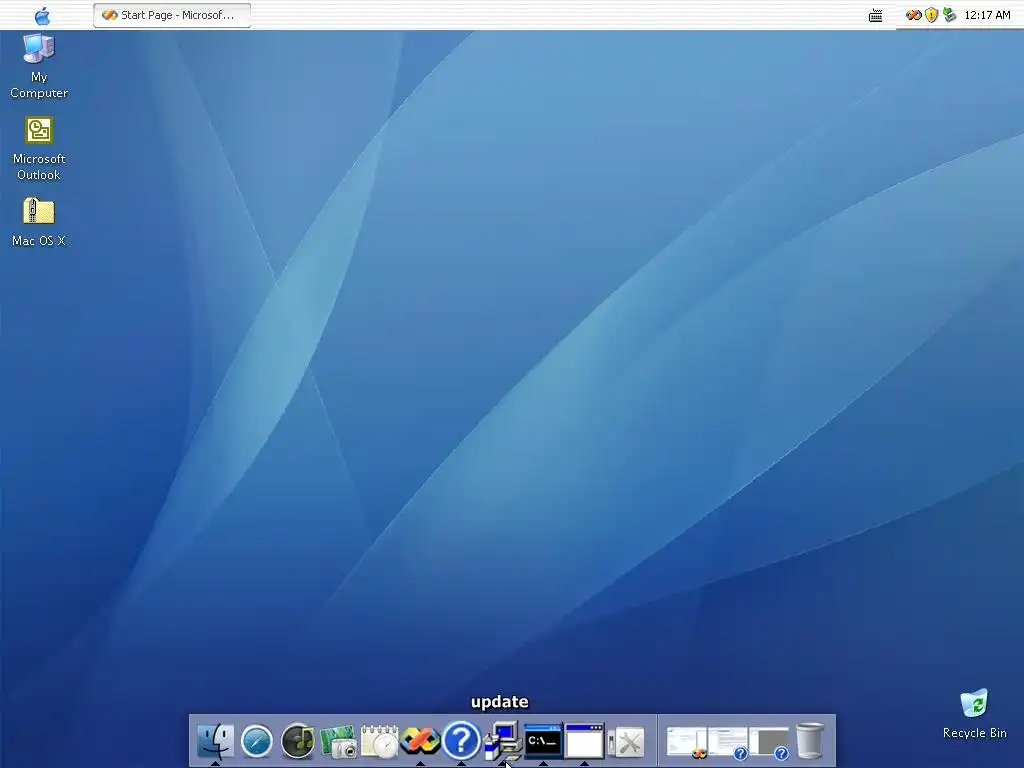This screenshot has width=1024, height=768.
Task: Open the iTunes music note dock icon
Action: point(298,741)
